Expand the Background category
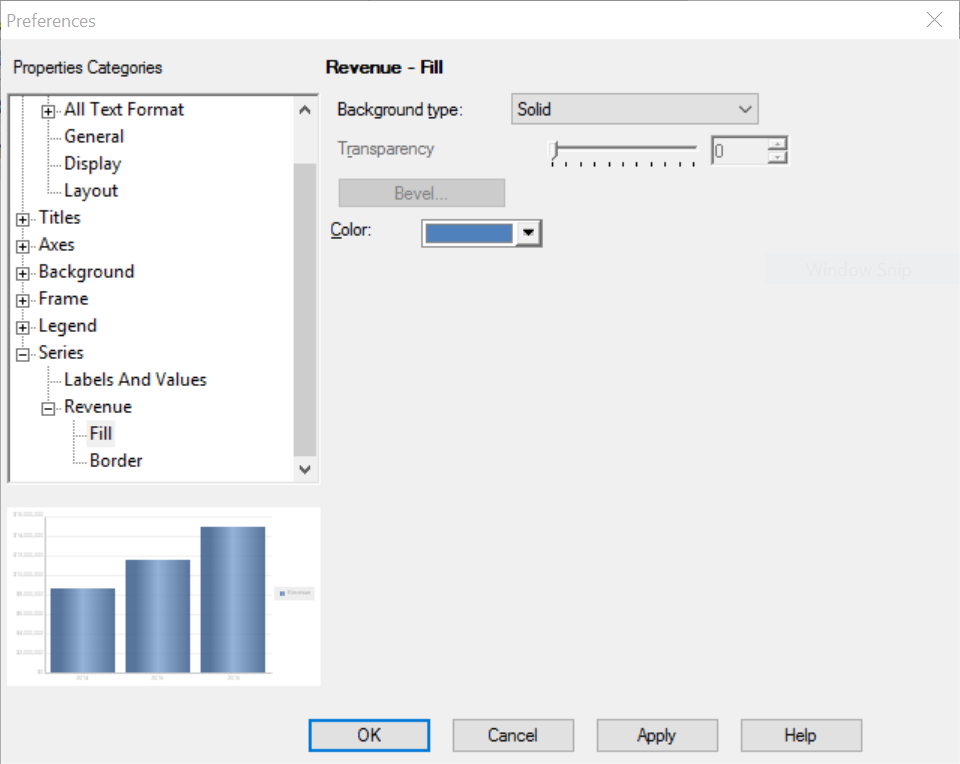The height and width of the screenshot is (764, 960). pos(22,271)
